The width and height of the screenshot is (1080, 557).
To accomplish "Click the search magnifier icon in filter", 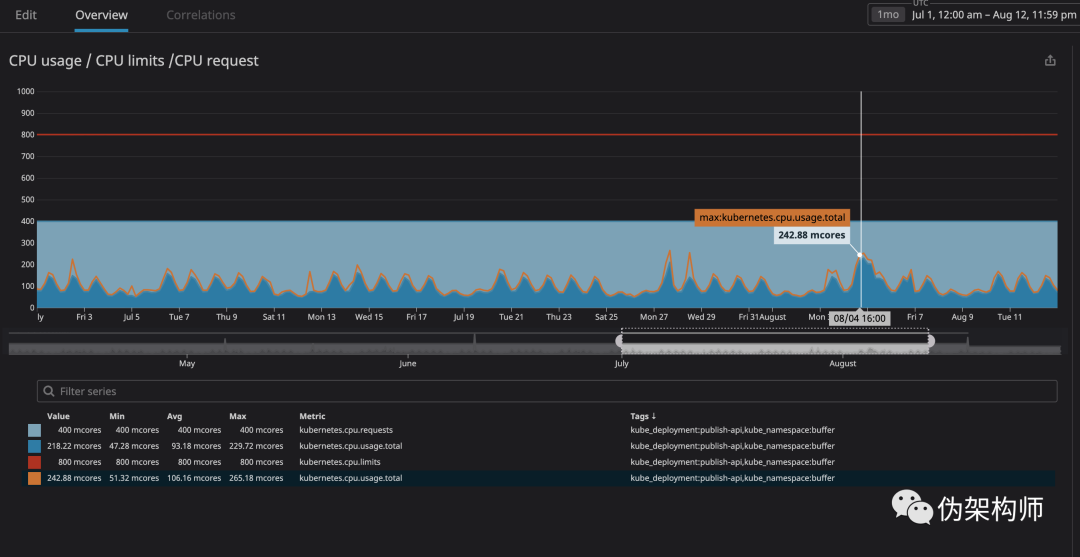I will 49,391.
